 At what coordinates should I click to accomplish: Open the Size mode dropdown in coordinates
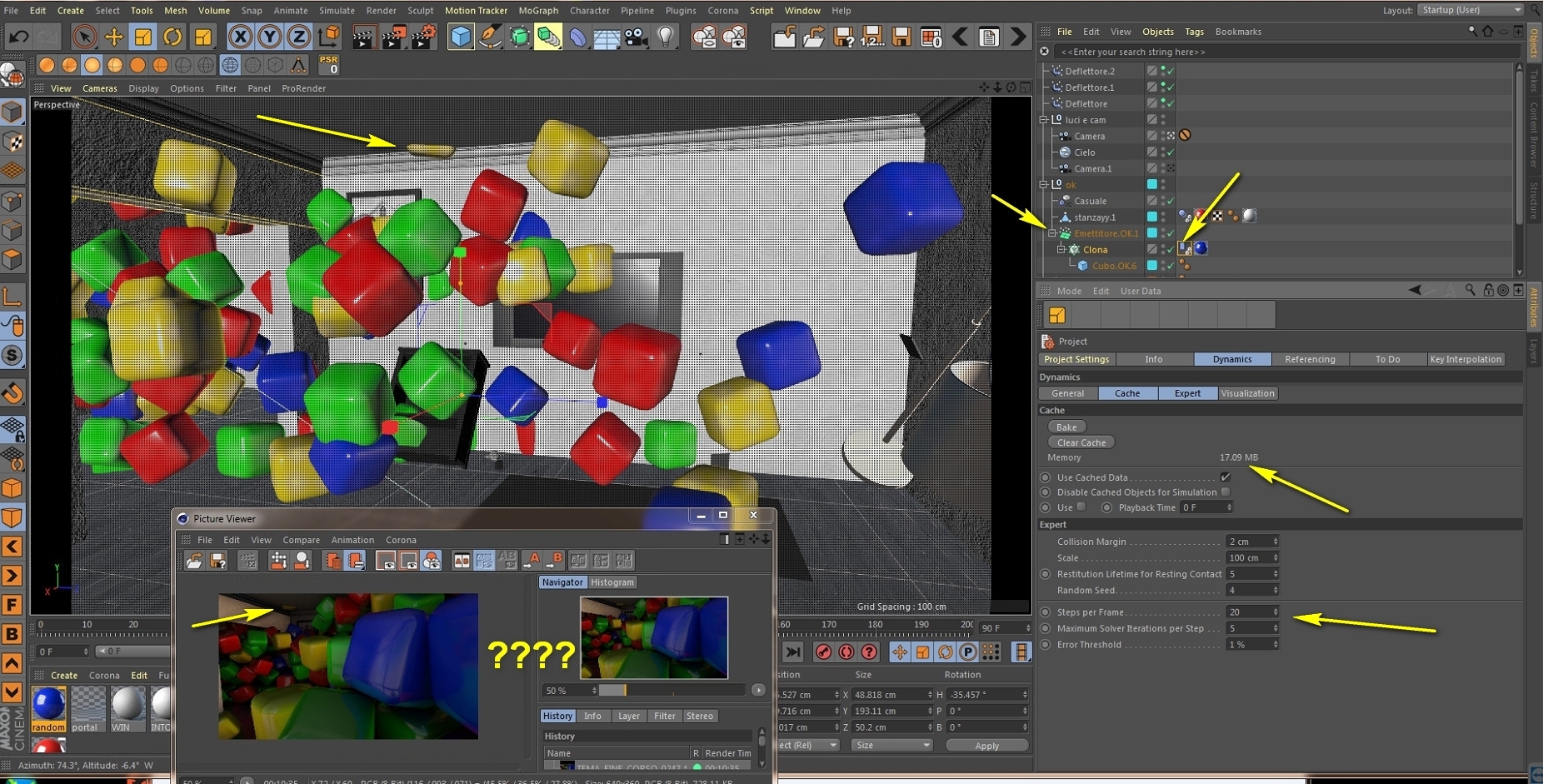click(891, 745)
